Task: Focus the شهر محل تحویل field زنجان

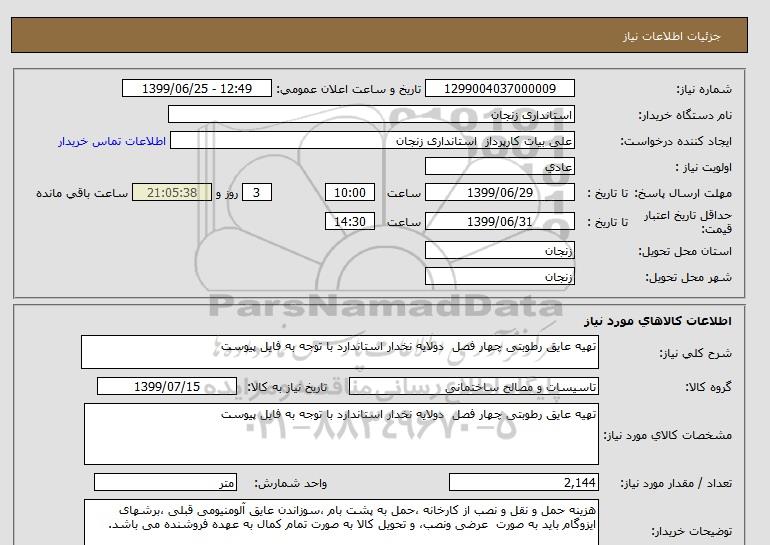Action: tap(499, 276)
